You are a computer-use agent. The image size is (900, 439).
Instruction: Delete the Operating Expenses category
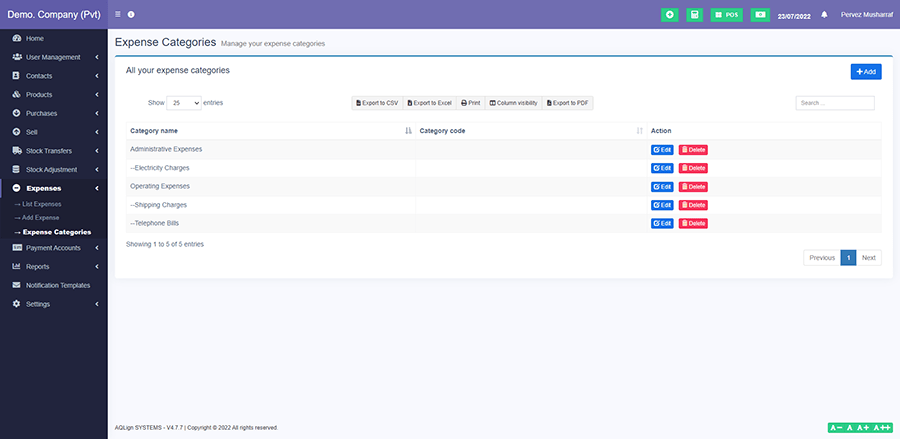pyautogui.click(x=693, y=187)
